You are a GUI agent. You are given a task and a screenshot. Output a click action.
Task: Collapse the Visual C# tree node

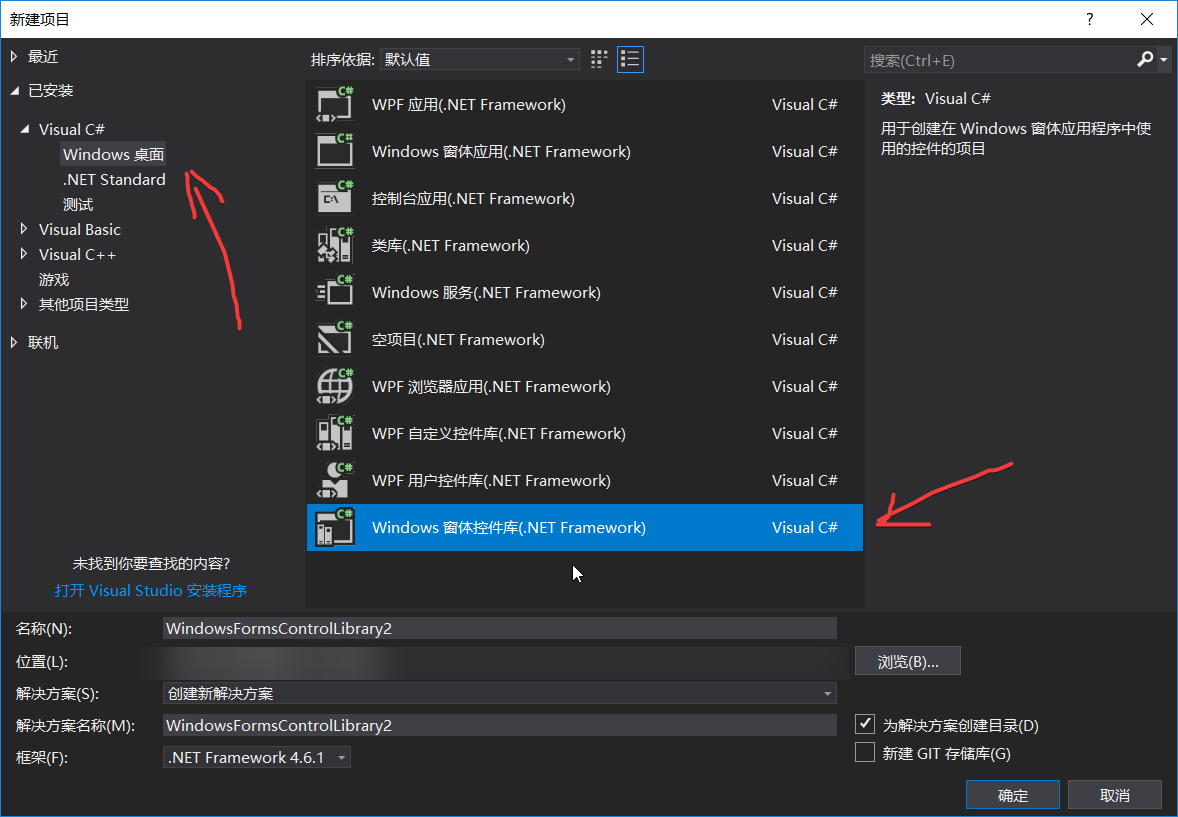[25, 129]
